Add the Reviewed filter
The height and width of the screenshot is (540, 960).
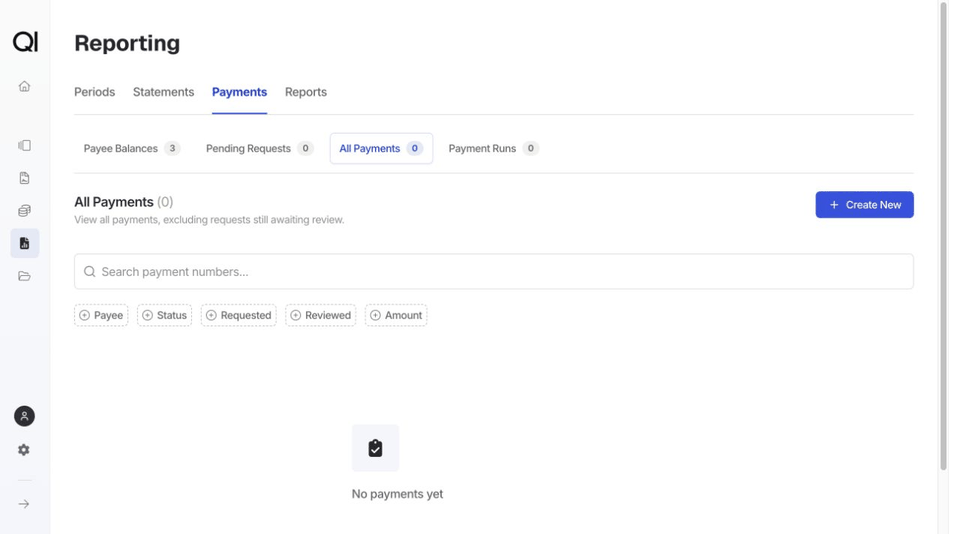point(321,315)
